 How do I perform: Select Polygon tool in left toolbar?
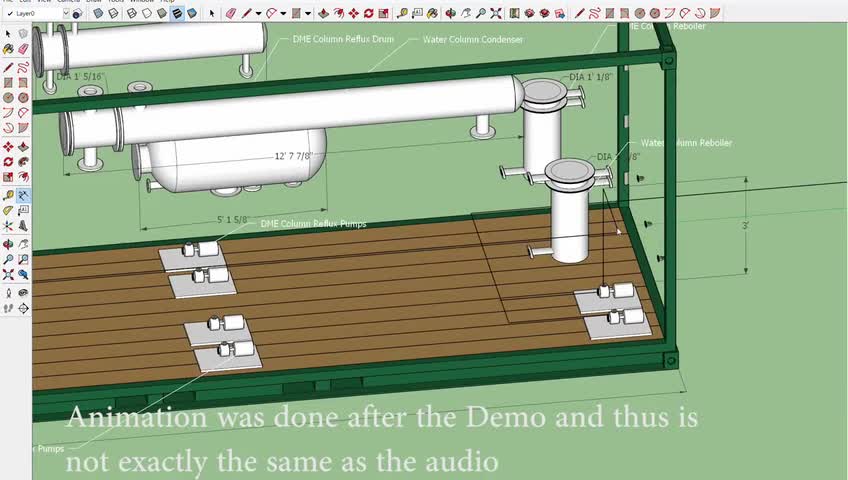23,98
